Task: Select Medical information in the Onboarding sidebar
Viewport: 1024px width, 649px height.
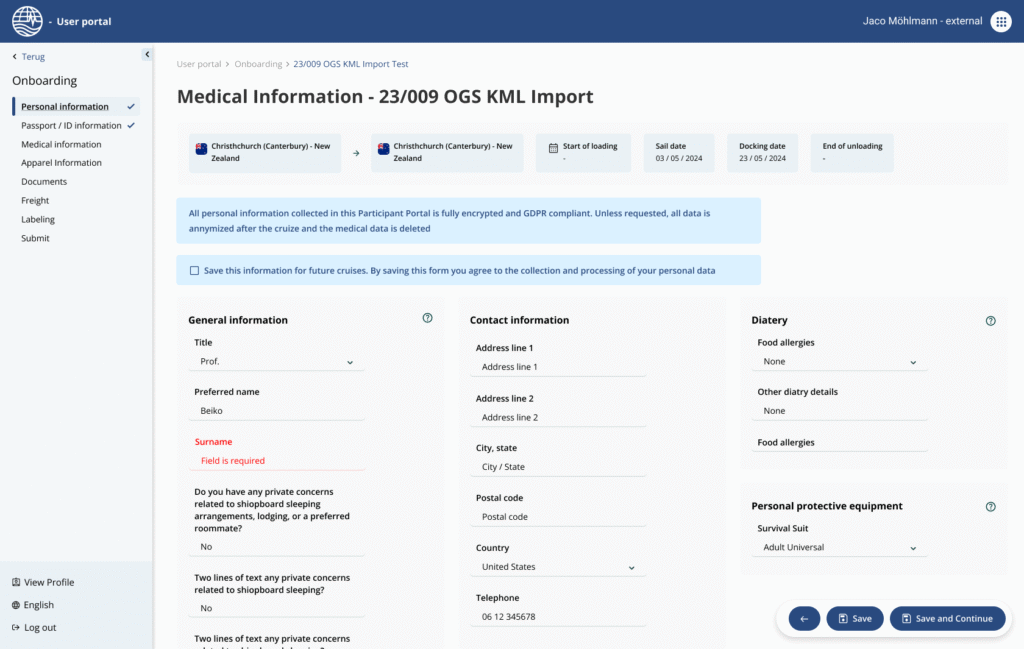Action: click(60, 143)
